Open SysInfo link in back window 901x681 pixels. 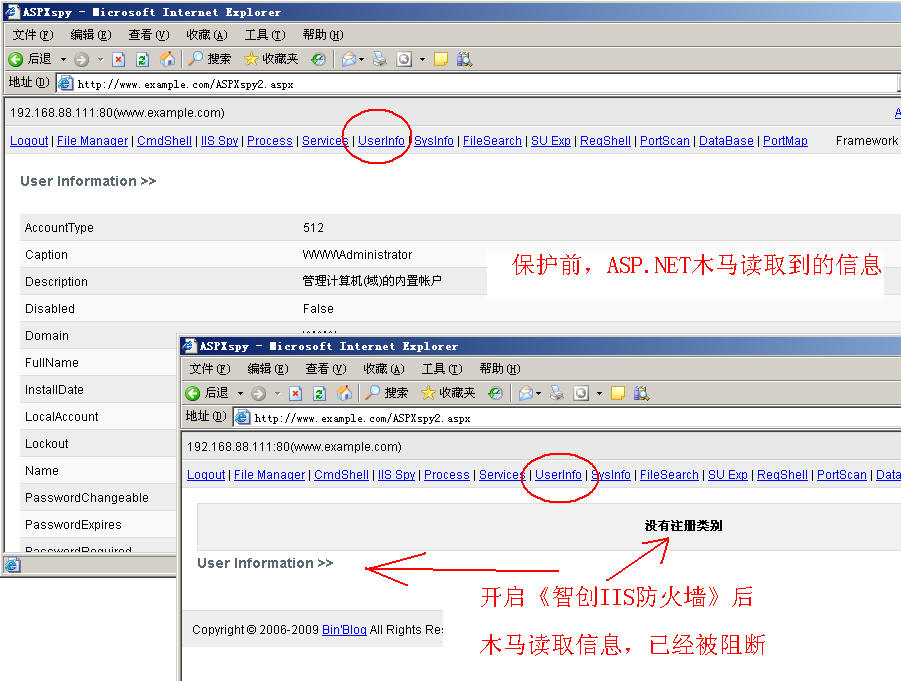(x=434, y=141)
